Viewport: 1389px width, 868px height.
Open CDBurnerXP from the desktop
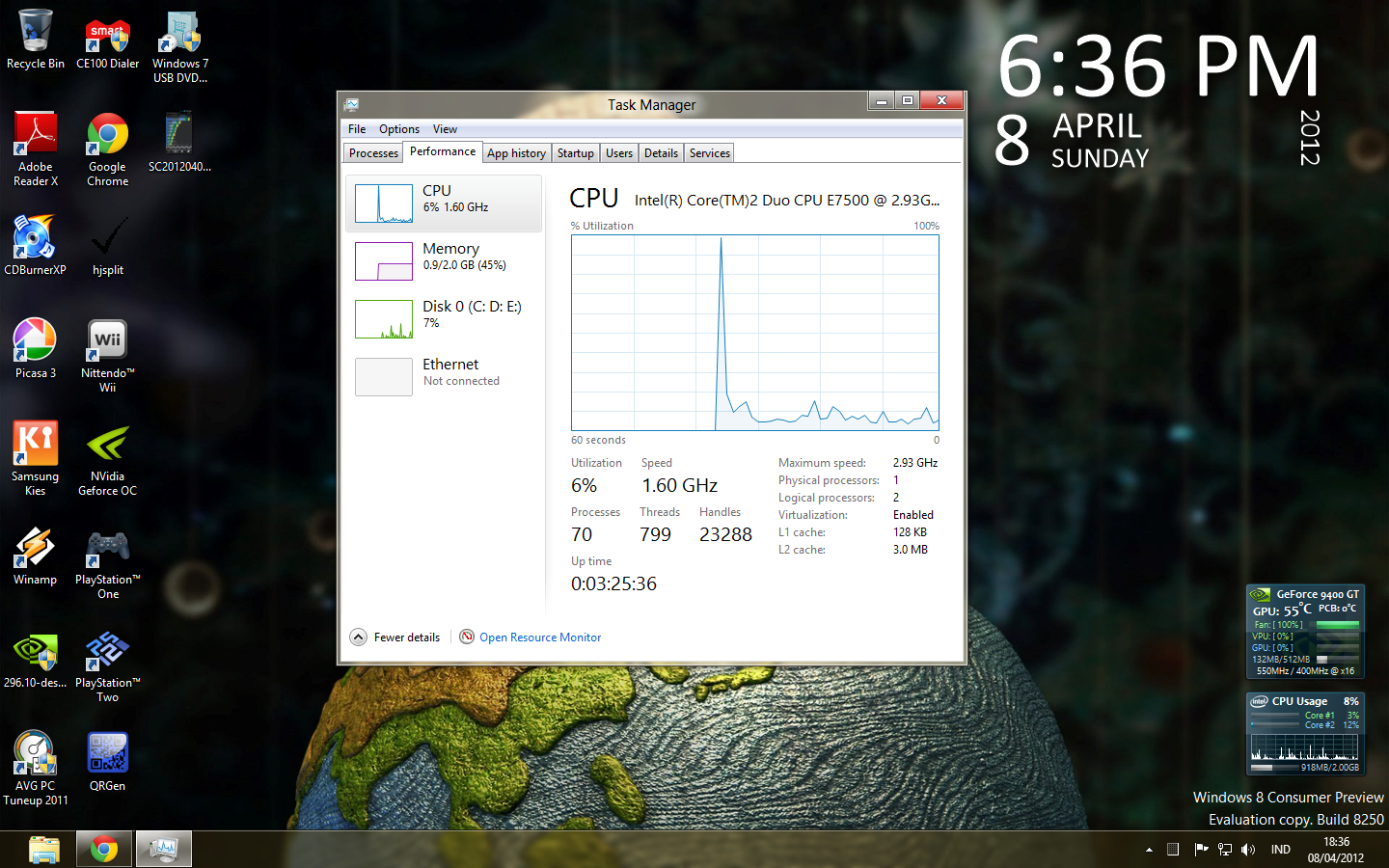(35, 241)
